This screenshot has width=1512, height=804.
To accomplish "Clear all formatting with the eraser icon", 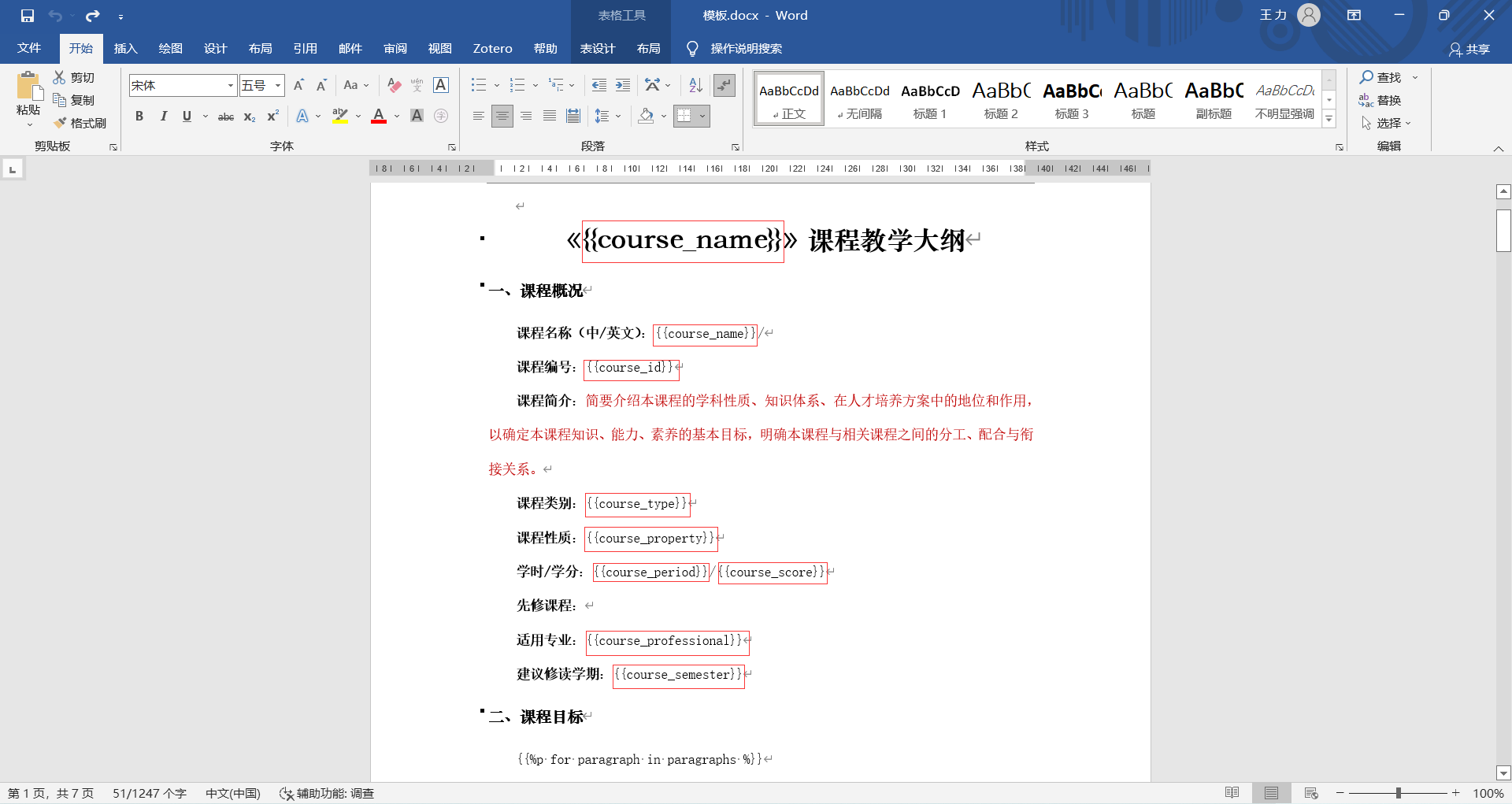I will click(x=395, y=85).
